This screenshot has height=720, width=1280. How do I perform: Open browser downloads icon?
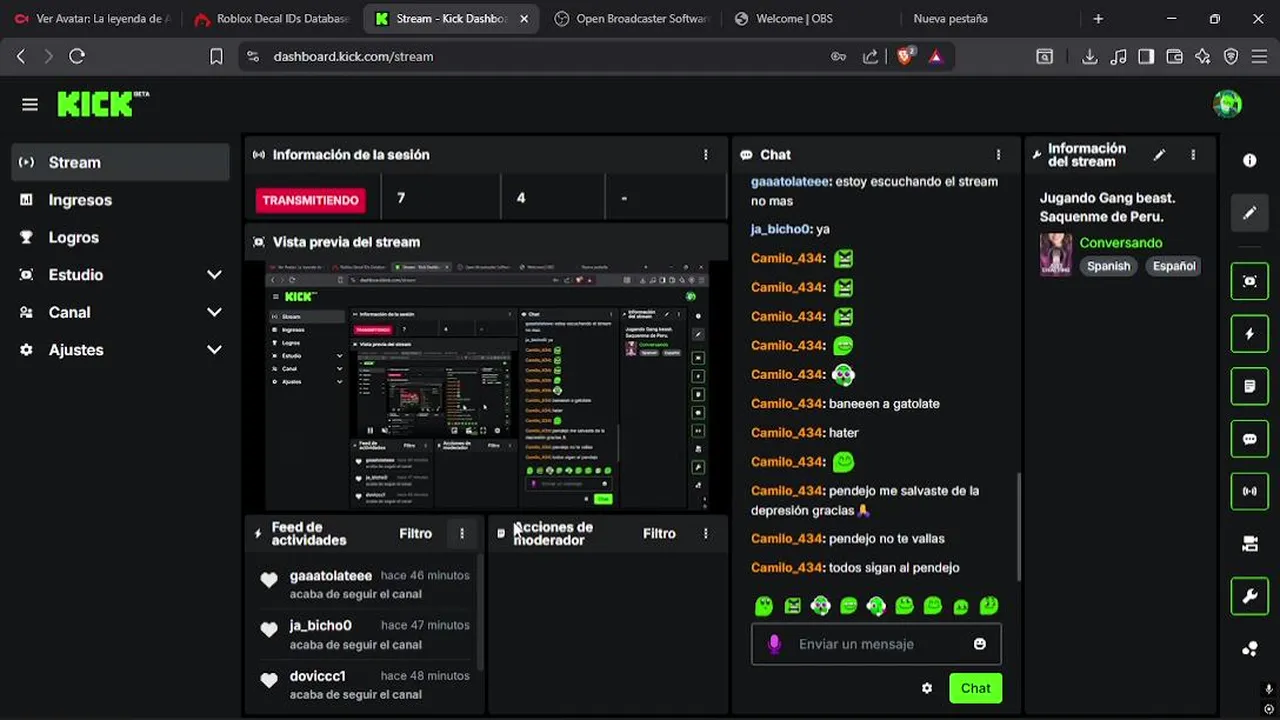pos(1090,57)
